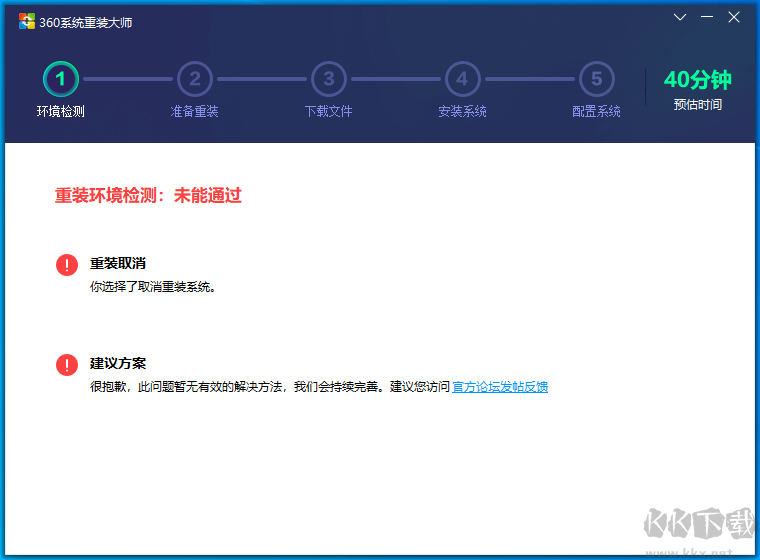Click the step 5 circle icon
The image size is (760, 560).
596,78
